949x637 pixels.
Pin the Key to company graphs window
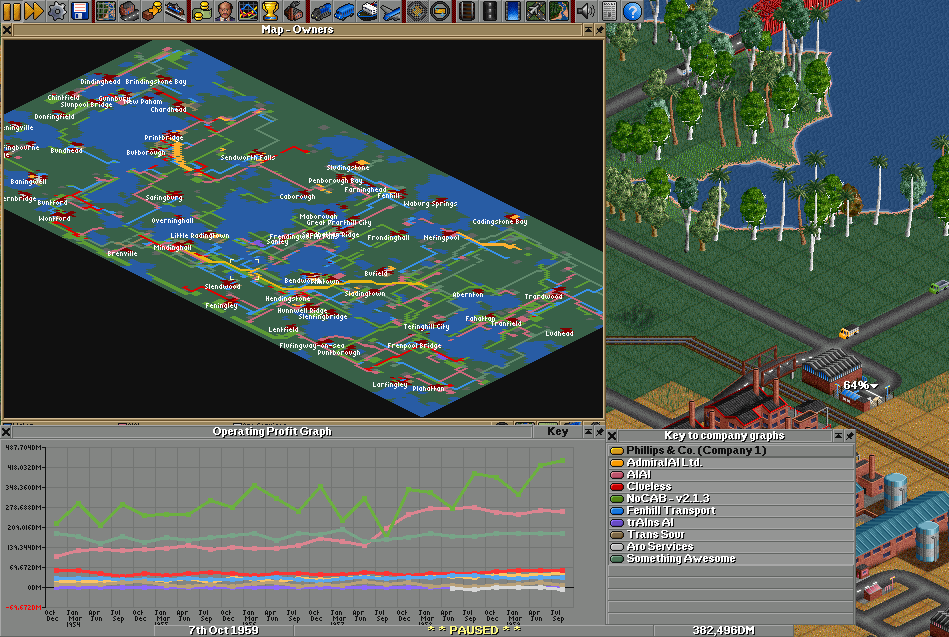[850, 436]
